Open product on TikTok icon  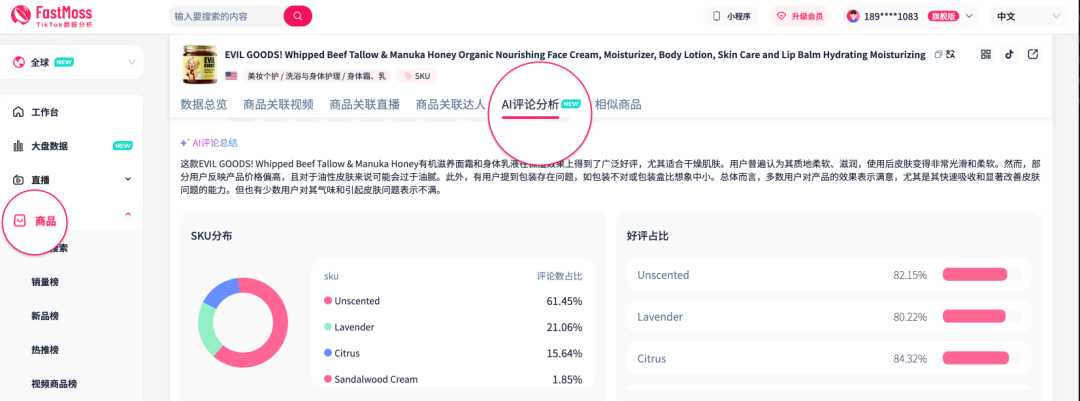pos(1009,54)
